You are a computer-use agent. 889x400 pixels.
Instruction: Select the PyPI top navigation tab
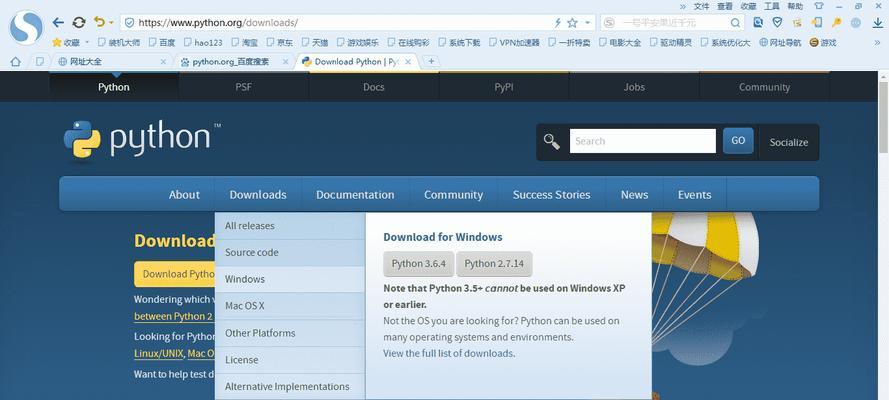pos(503,87)
